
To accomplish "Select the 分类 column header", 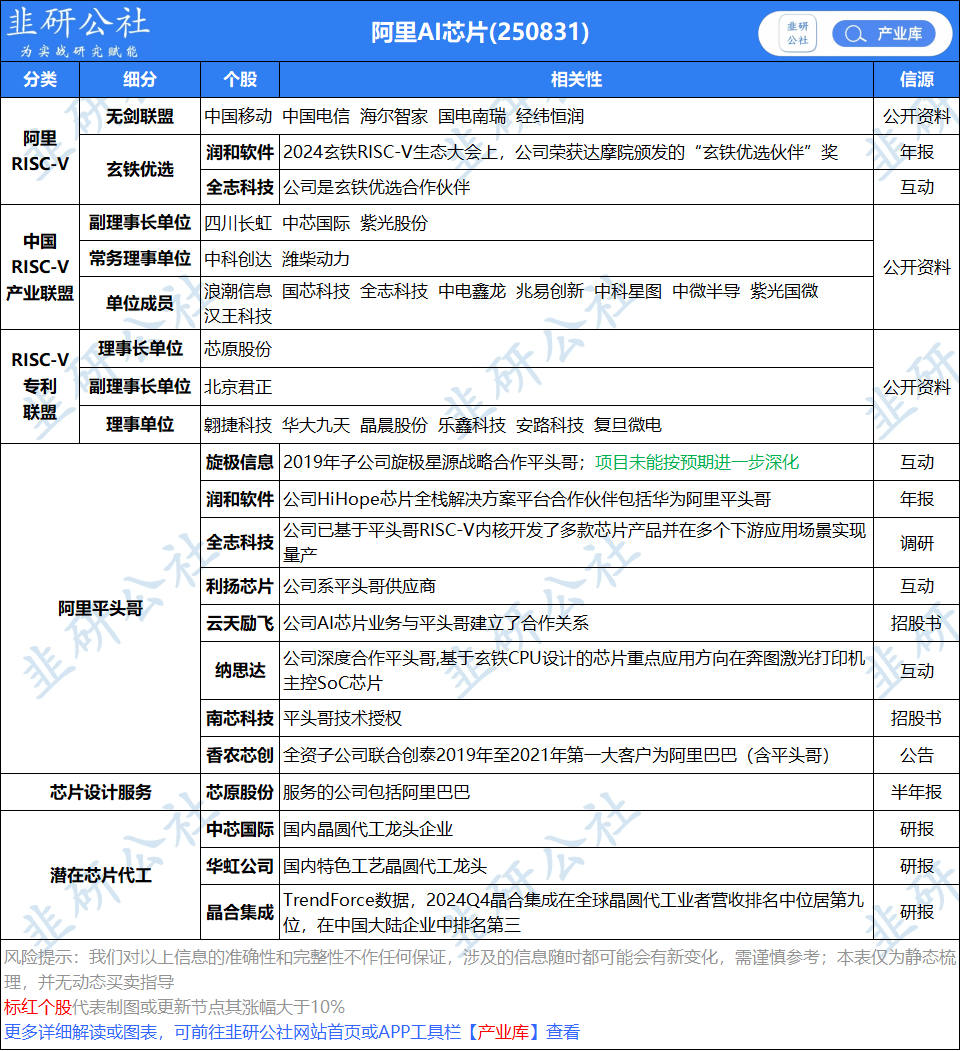I will (40, 80).
